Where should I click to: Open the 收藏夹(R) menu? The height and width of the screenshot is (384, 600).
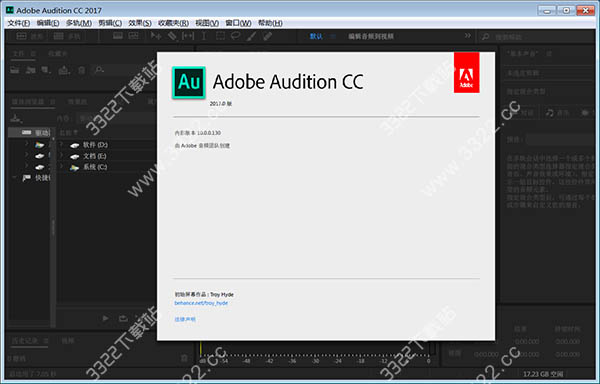[x=173, y=23]
